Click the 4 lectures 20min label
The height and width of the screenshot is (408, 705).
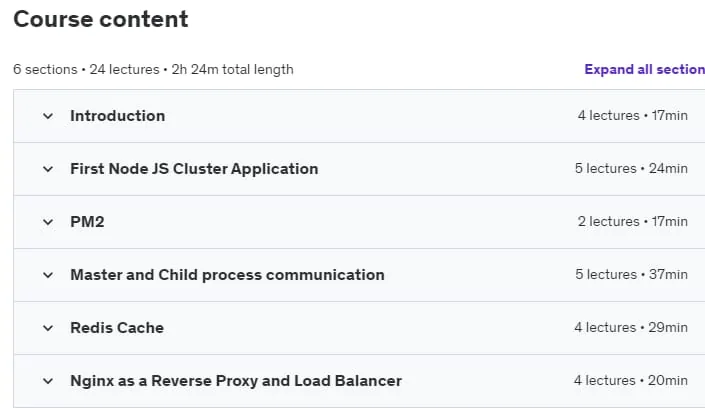[x=631, y=381]
